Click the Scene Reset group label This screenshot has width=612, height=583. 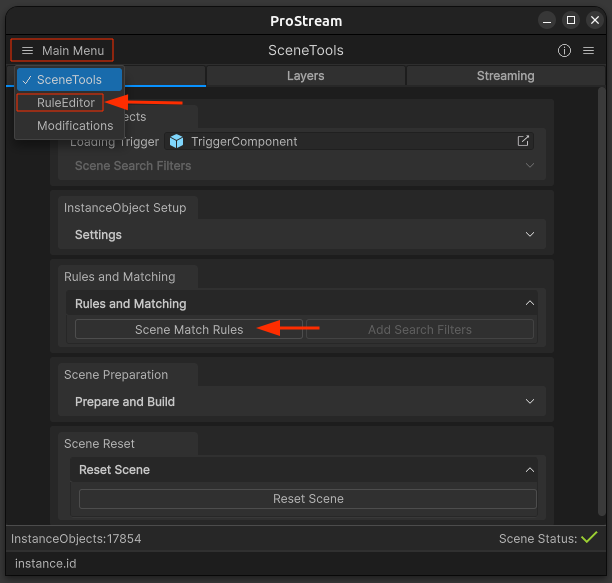pos(99,444)
